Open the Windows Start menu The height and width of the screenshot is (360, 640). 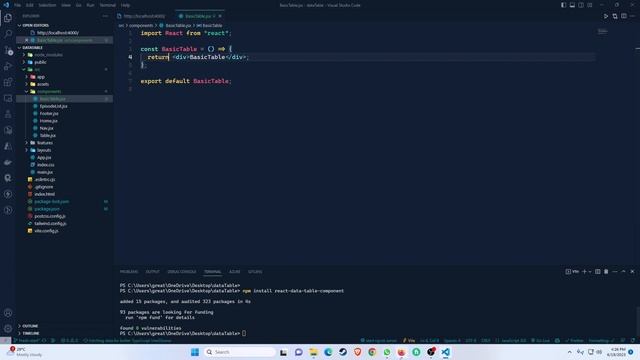click(195, 352)
